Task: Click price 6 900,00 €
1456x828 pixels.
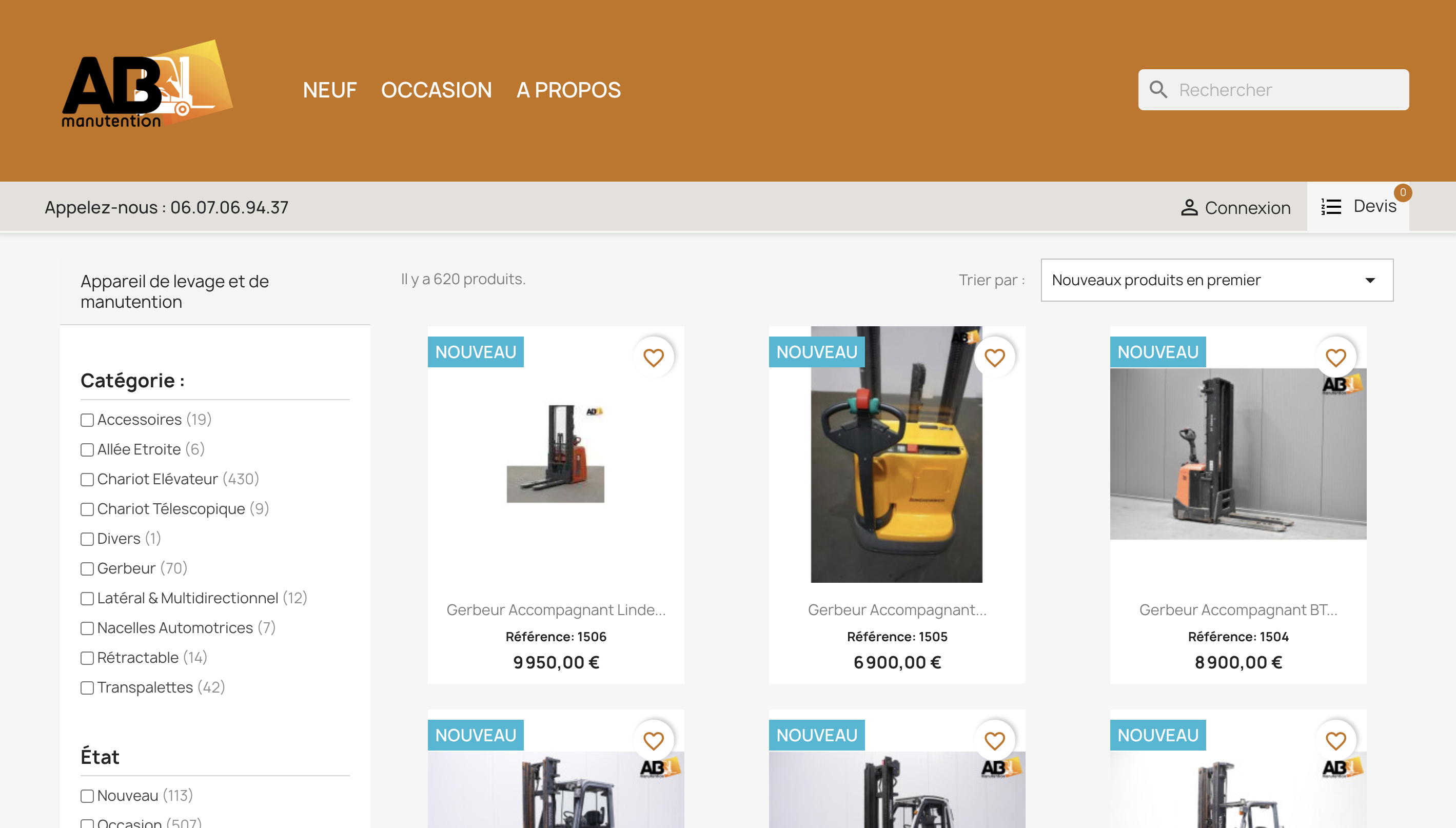Action: point(897,662)
